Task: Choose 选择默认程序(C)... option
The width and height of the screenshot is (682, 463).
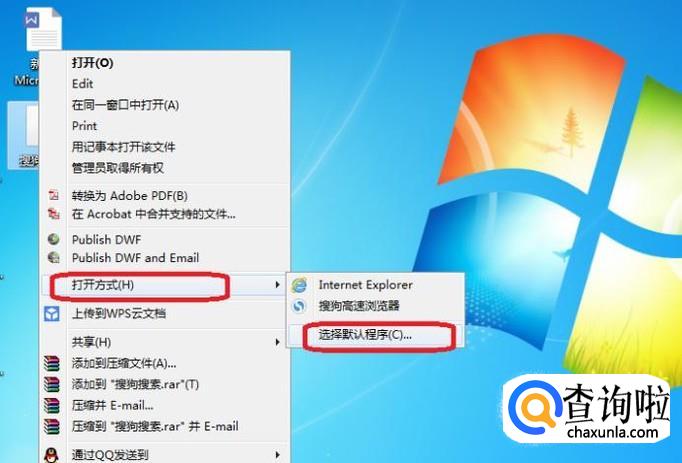Action: [365, 335]
